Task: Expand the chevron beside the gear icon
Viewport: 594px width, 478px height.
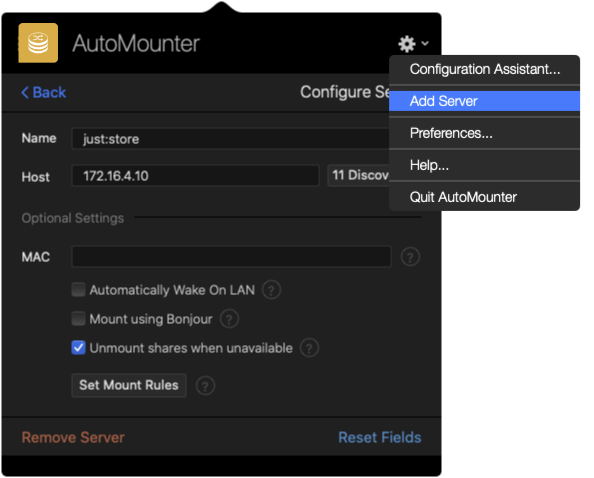Action: [x=425, y=43]
